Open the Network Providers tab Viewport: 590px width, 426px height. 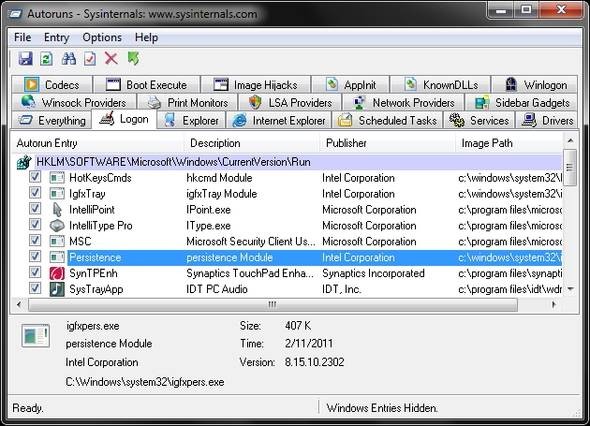coord(403,102)
